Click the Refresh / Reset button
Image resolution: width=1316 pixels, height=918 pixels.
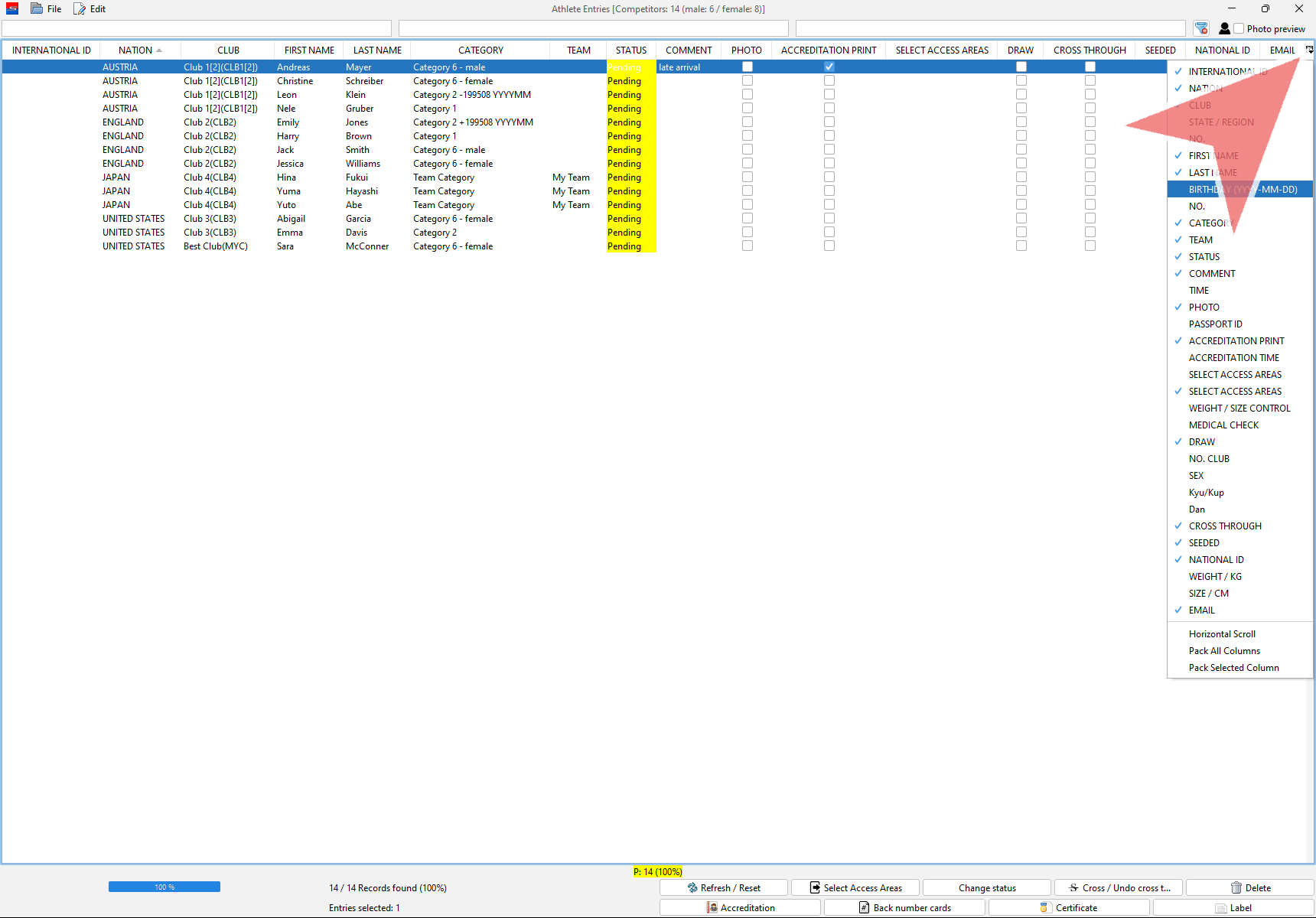point(724,887)
